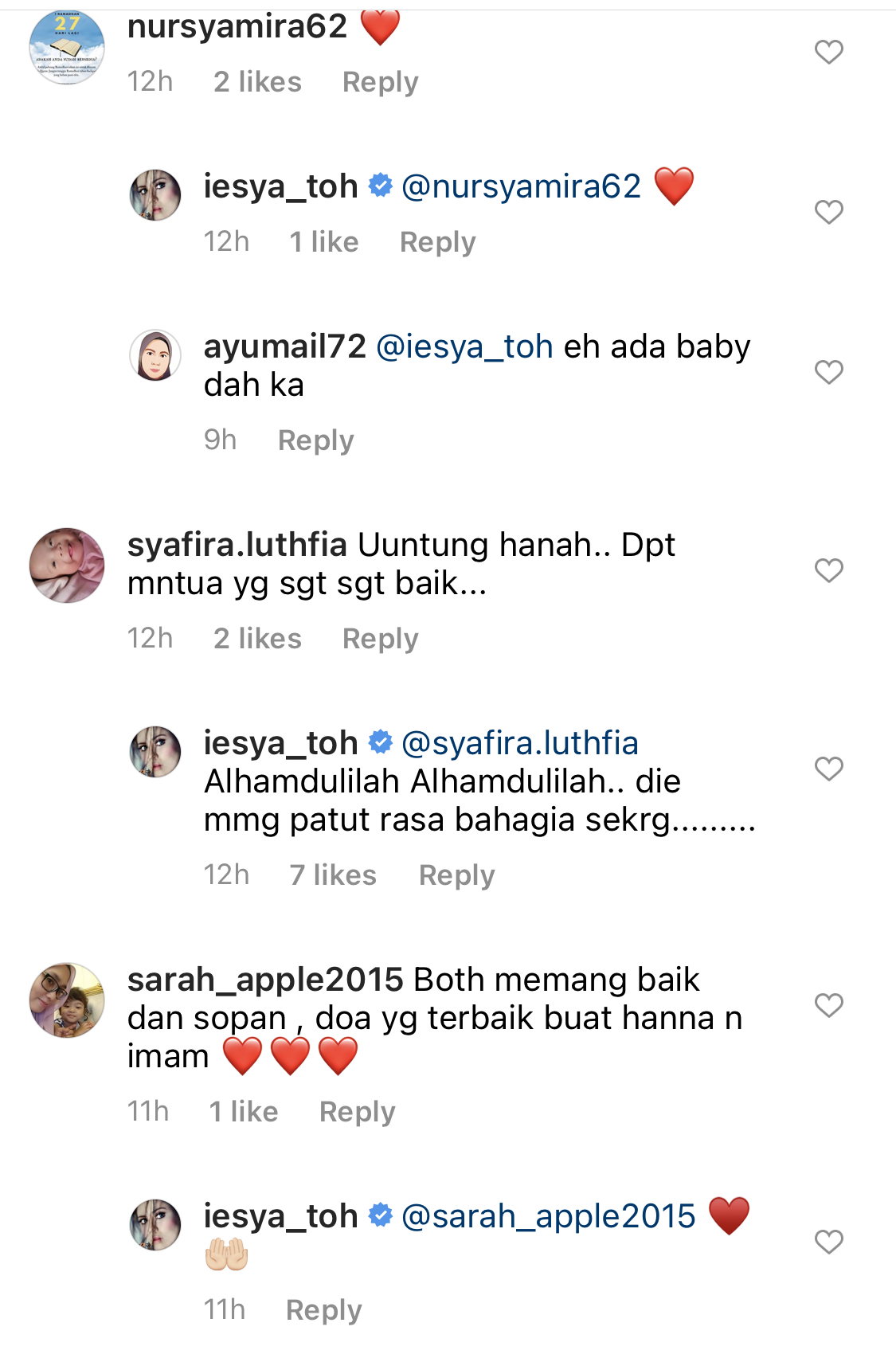Open the @nursyamira62 mention
The width and height of the screenshot is (896, 1354).
522,187
